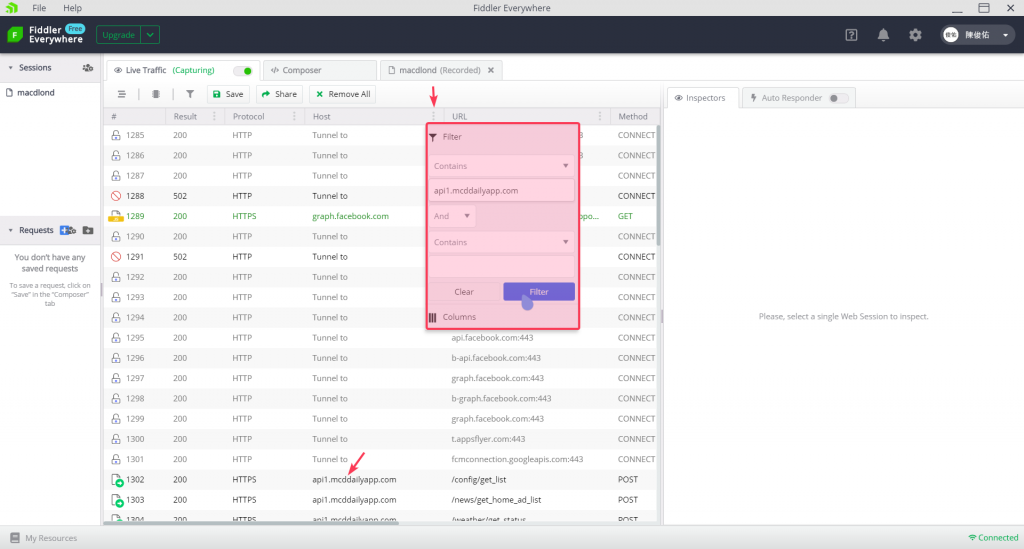The image size is (1024, 549).
Task: Click the new folder icon beside Requests
Action: click(88, 230)
